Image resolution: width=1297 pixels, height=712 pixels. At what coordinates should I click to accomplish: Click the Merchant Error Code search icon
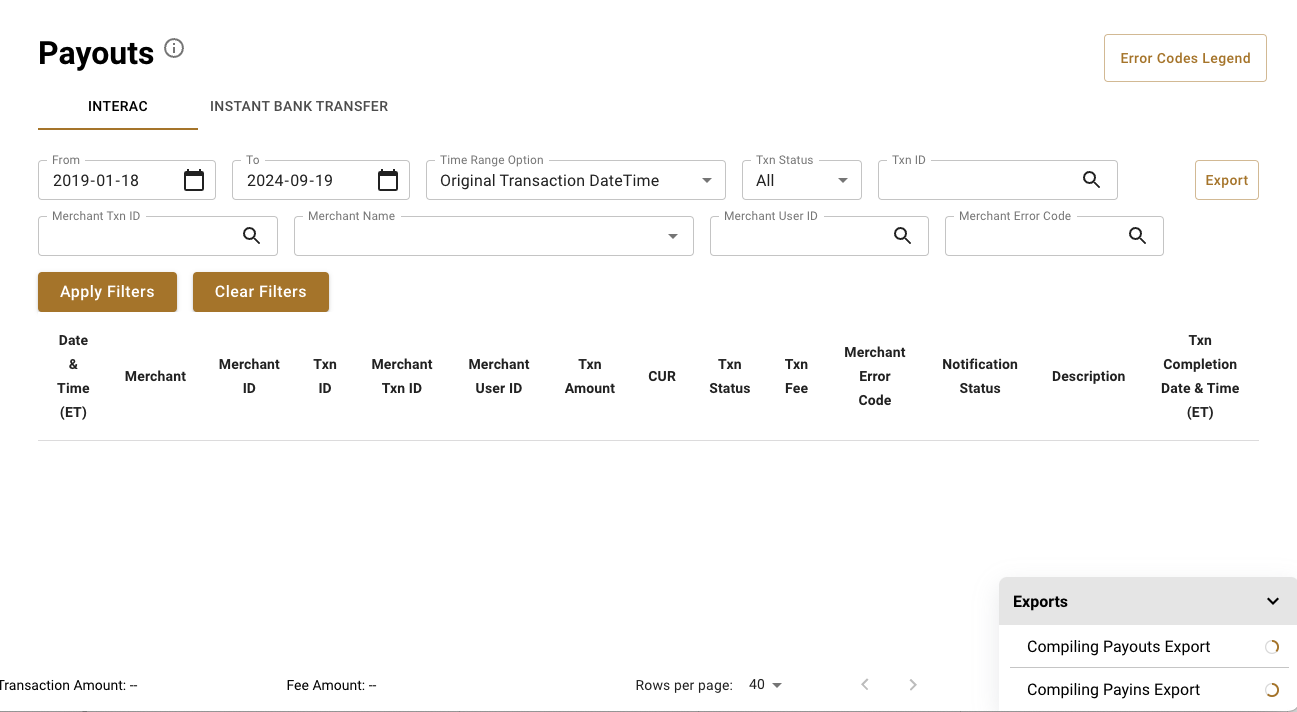click(1137, 235)
